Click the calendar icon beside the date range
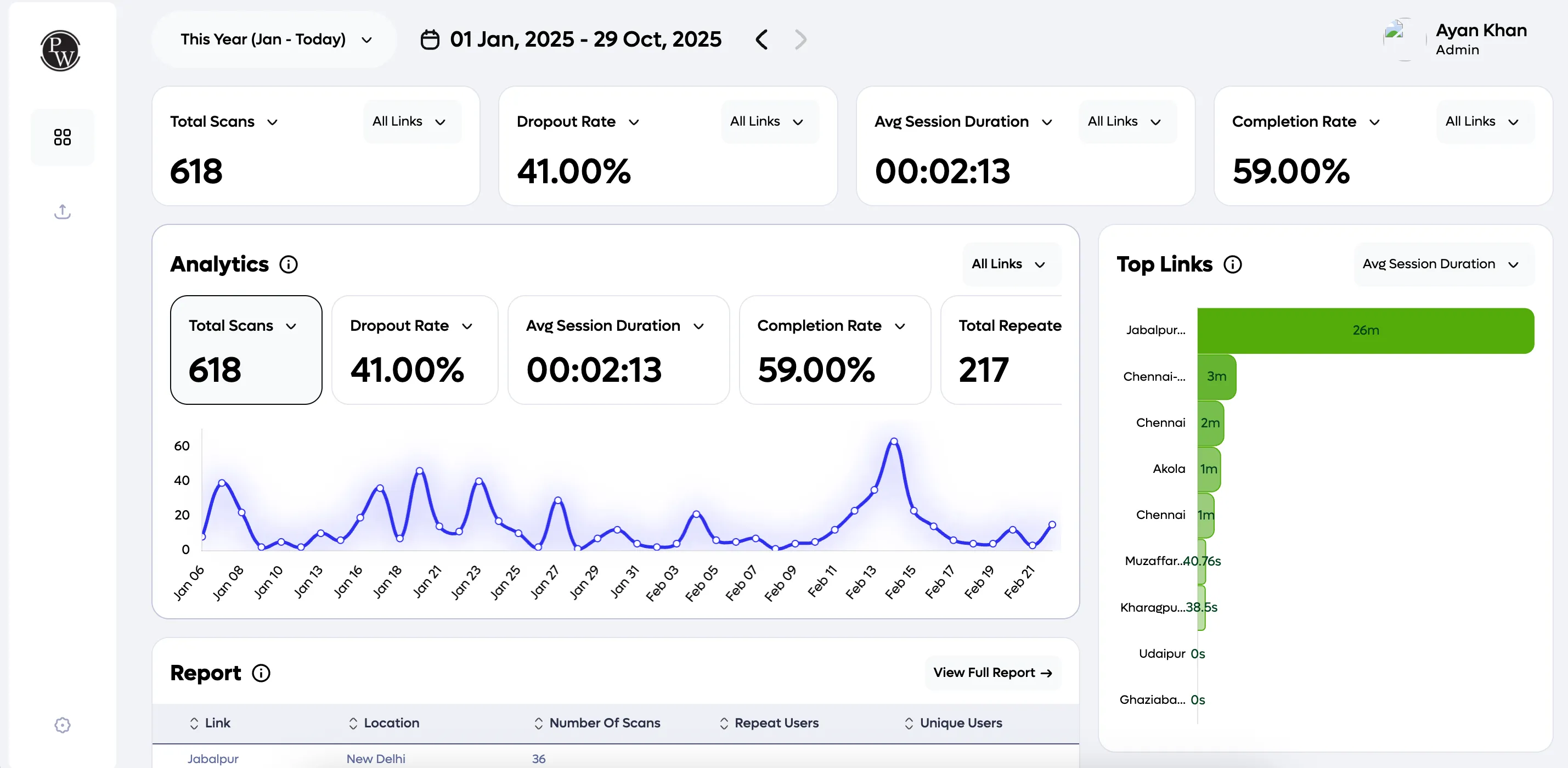1568x768 pixels. tap(430, 39)
